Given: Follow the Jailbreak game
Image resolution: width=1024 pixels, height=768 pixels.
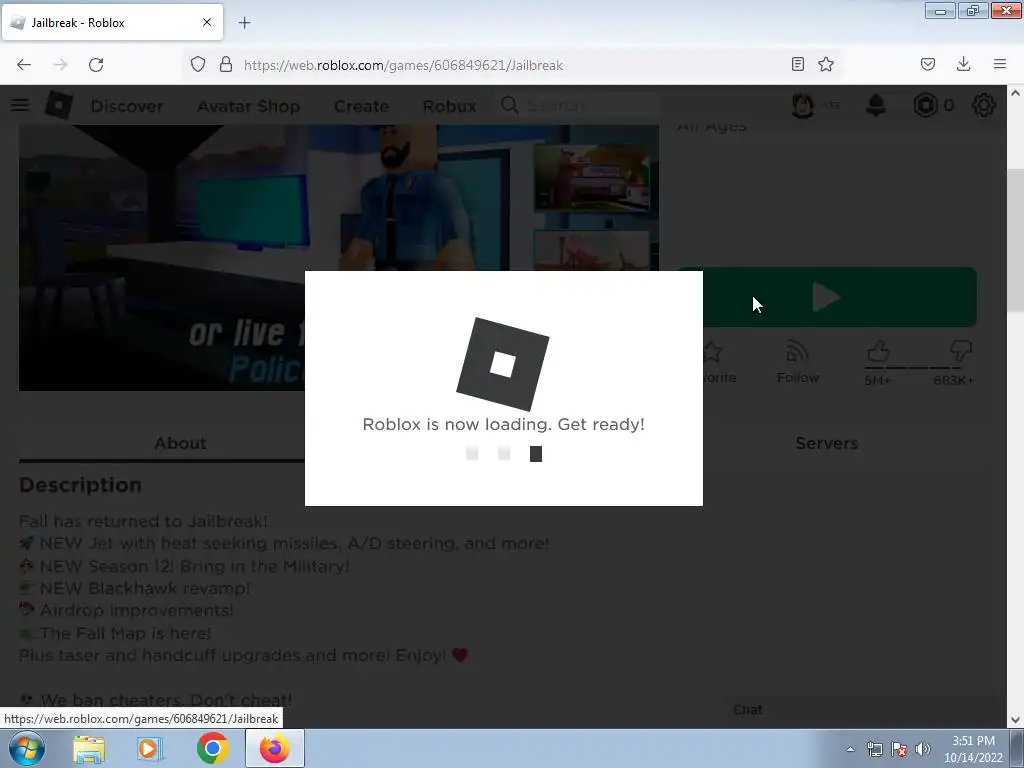Looking at the screenshot, I should (797, 362).
